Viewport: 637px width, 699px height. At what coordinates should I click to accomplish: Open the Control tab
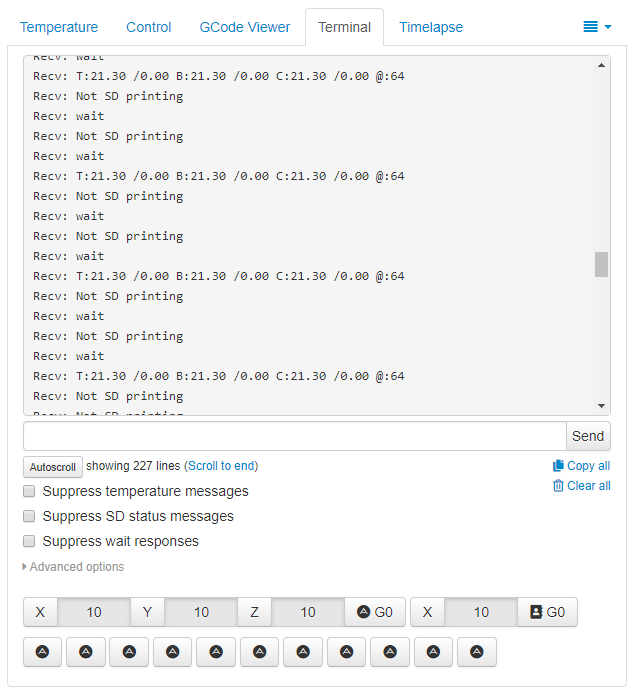click(148, 27)
